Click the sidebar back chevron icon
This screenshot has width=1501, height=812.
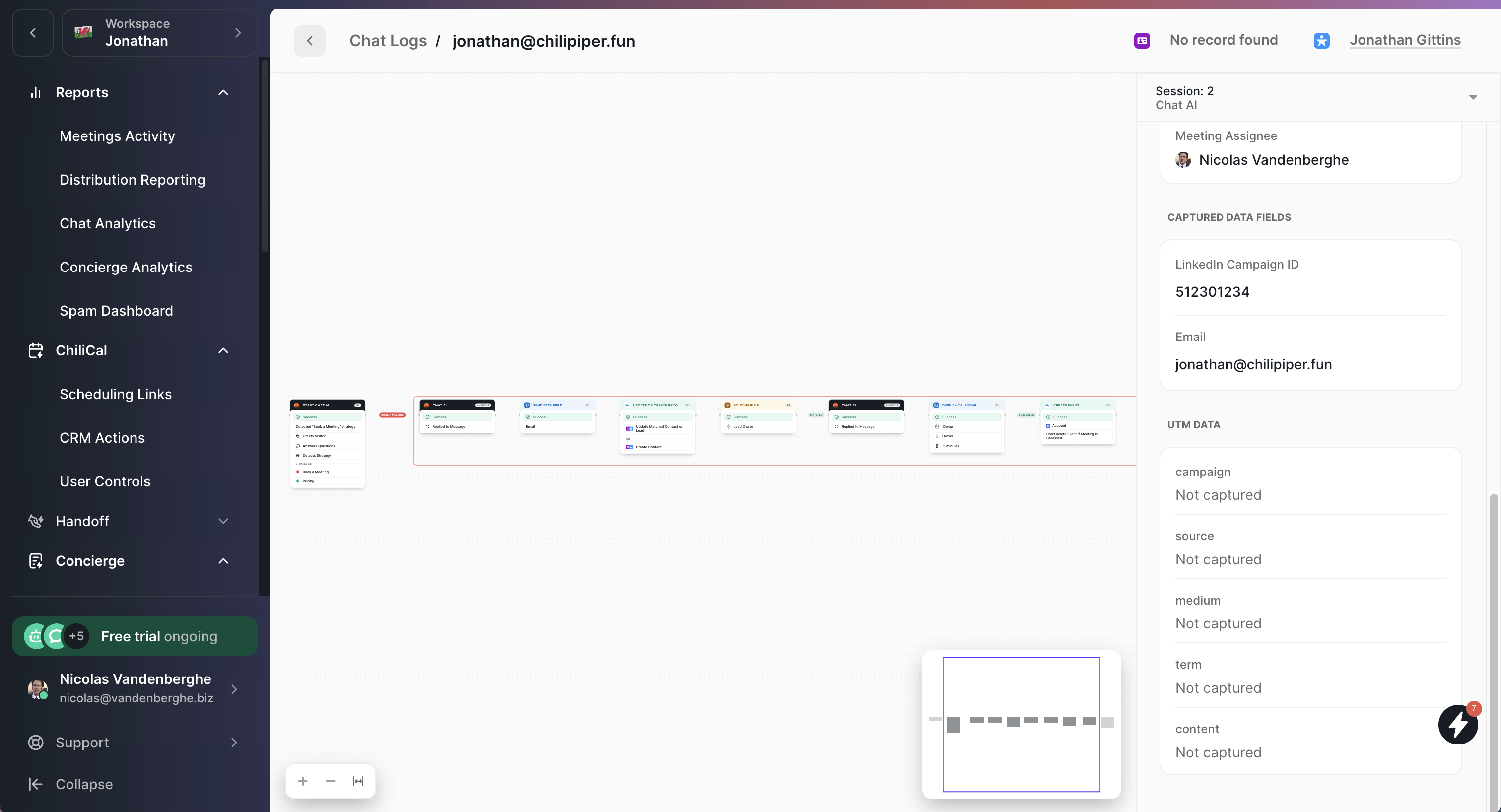point(33,33)
